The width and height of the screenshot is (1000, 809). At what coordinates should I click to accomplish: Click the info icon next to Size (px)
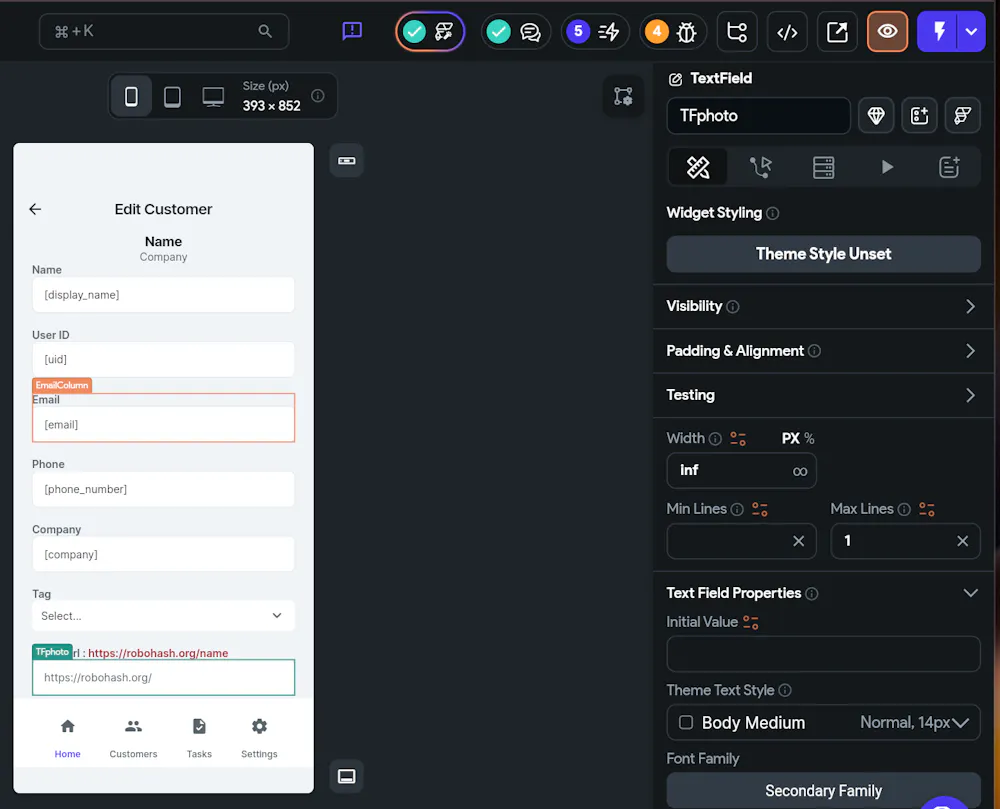318,96
